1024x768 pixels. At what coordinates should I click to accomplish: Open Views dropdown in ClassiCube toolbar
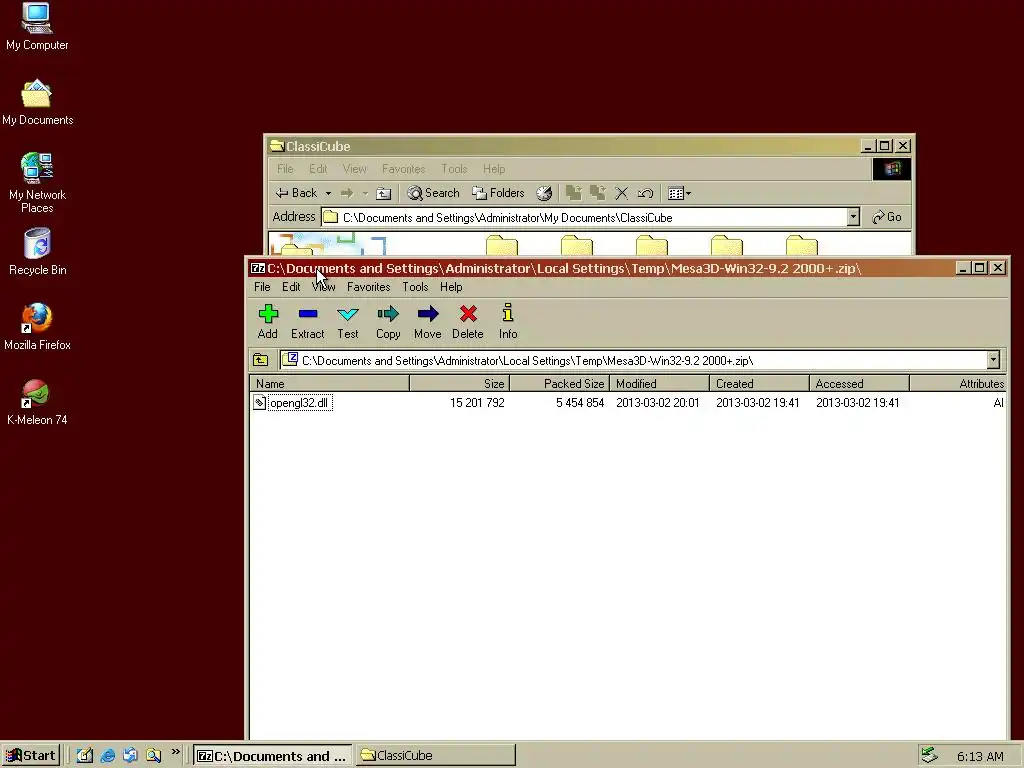[679, 193]
